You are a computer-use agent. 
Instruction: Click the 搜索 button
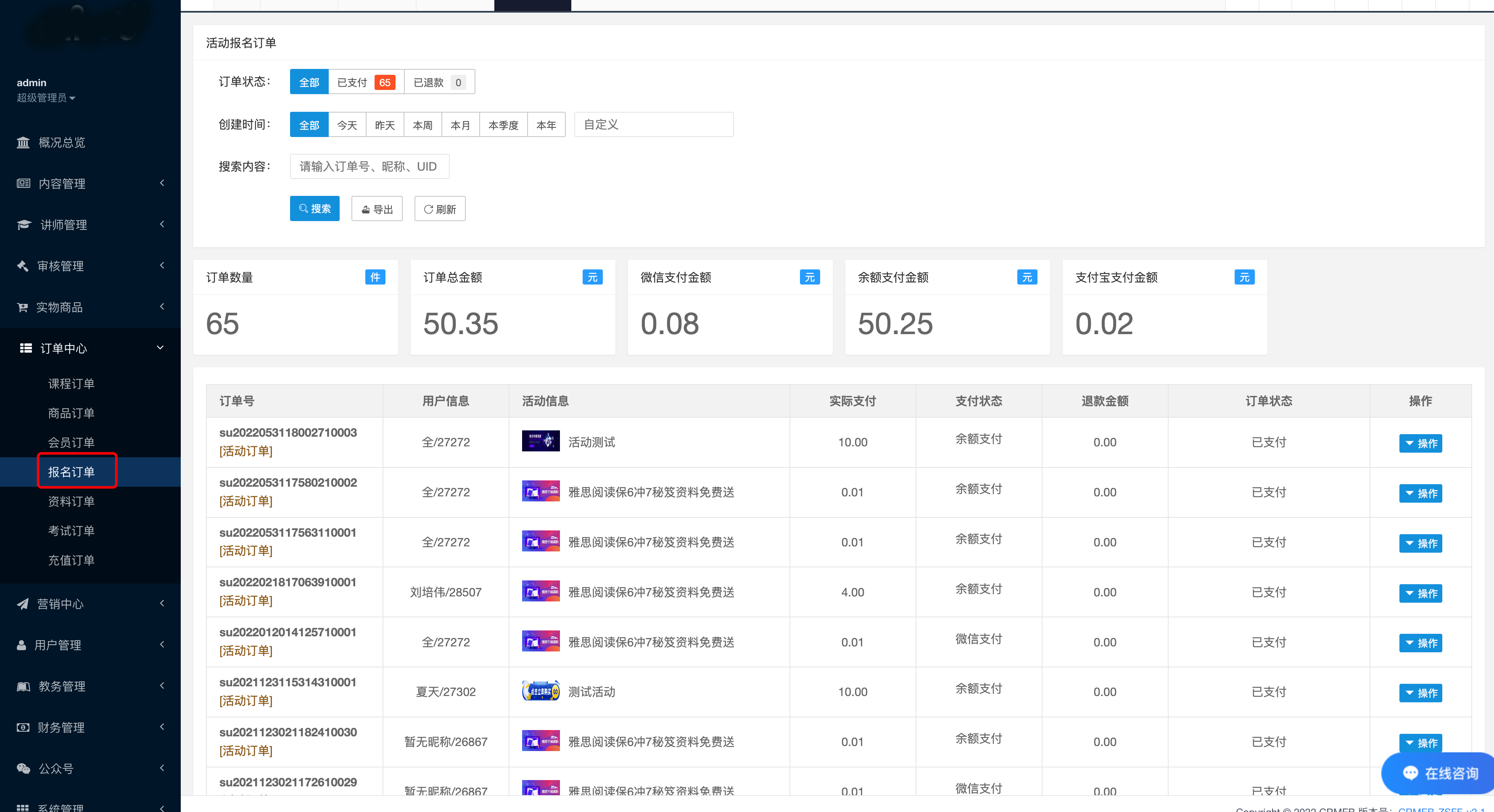315,209
